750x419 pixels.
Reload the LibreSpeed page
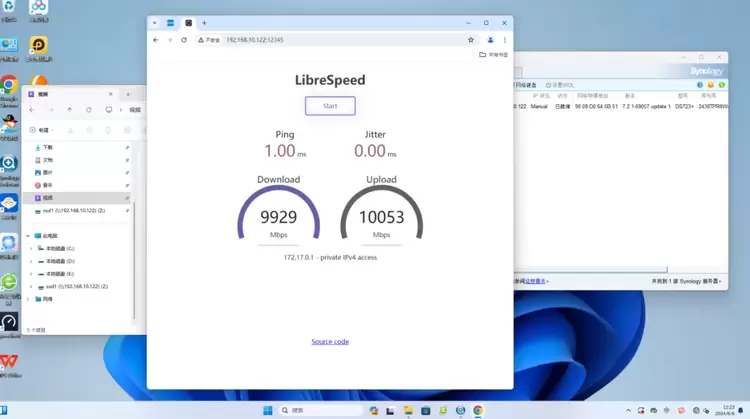coord(184,40)
